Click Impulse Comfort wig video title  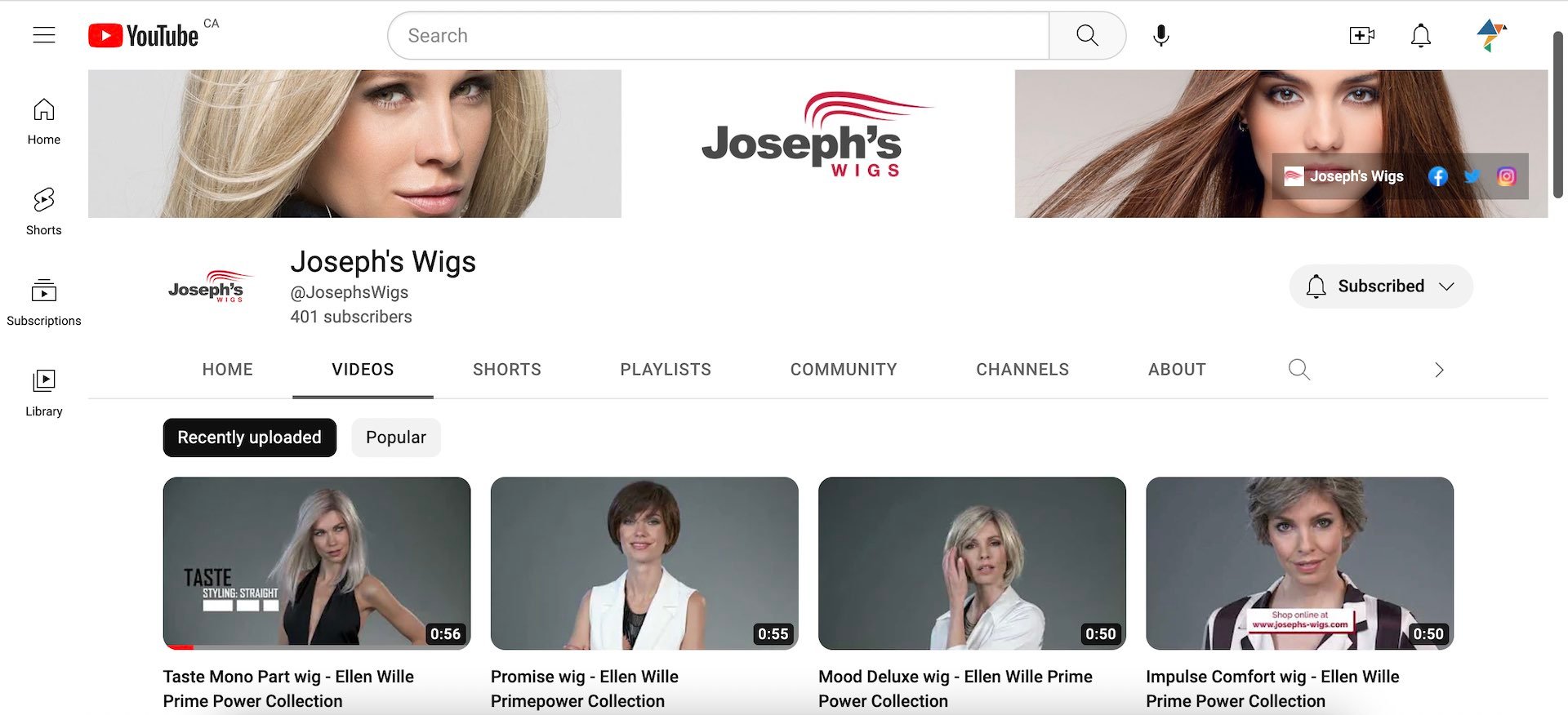tap(1272, 689)
